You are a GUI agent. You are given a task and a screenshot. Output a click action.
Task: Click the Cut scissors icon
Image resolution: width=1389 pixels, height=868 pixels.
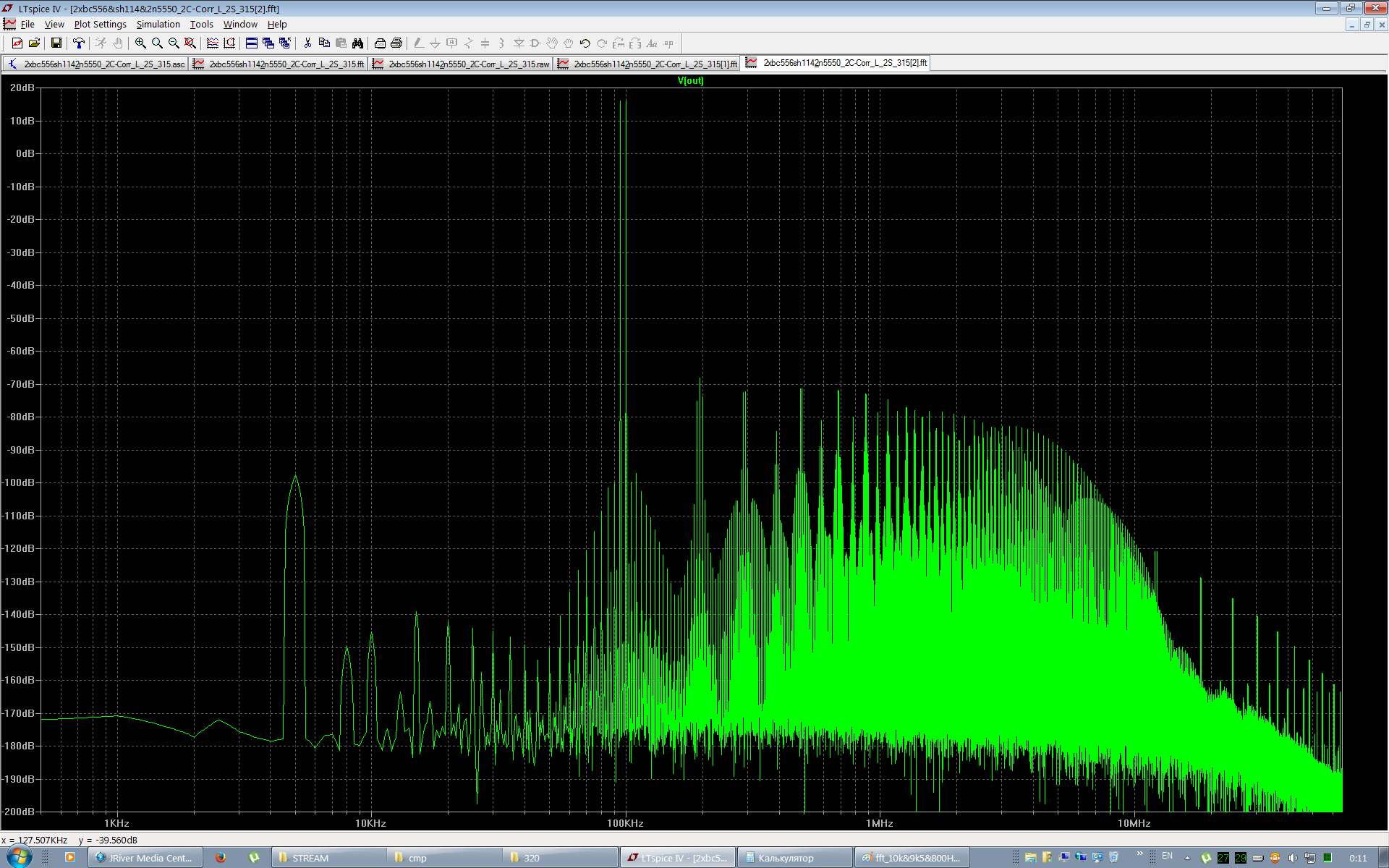point(307,43)
